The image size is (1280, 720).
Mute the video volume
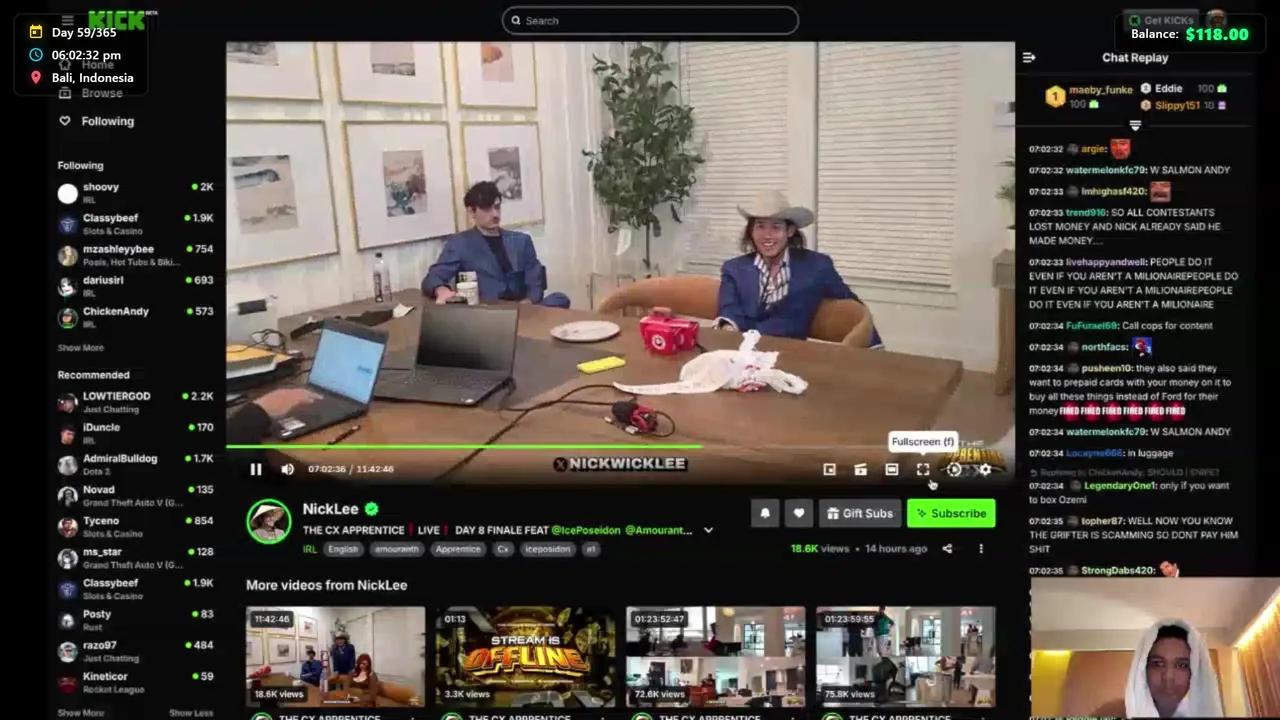pos(287,469)
